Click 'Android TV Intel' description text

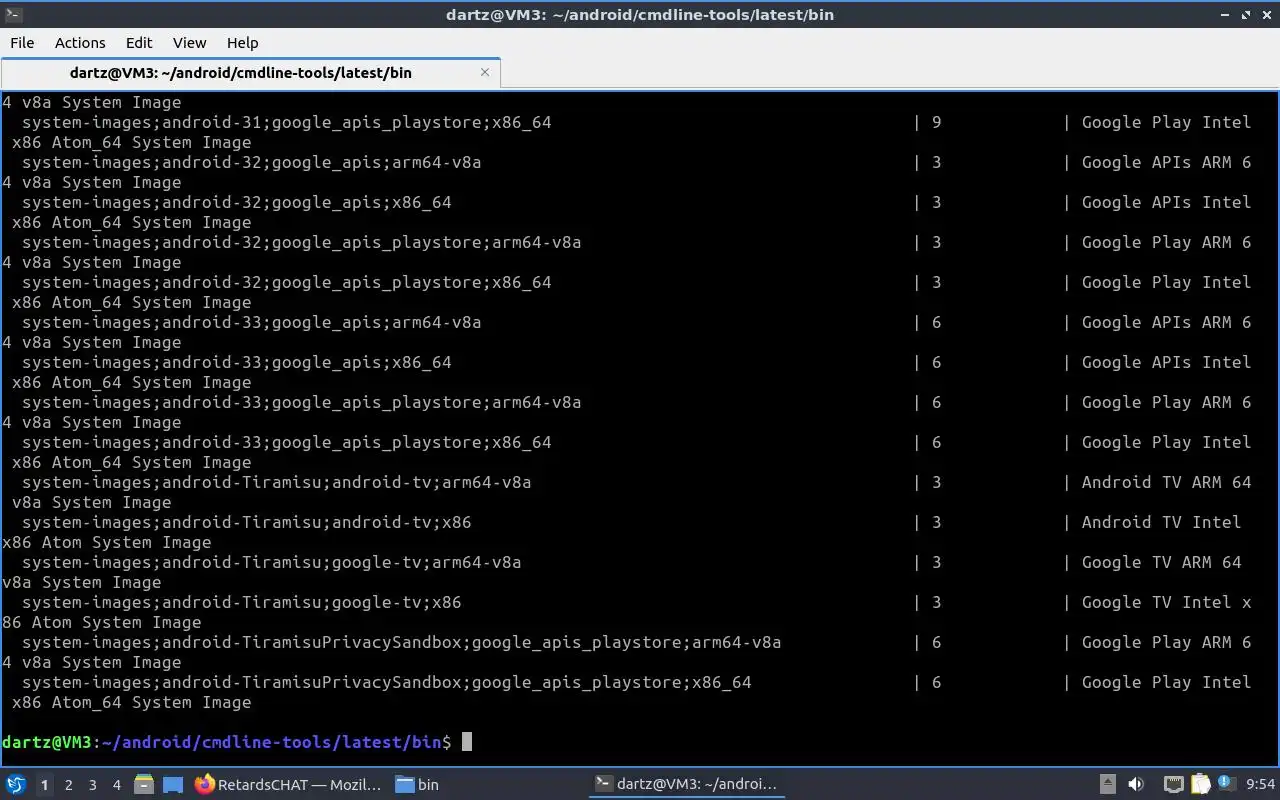pos(1161,522)
